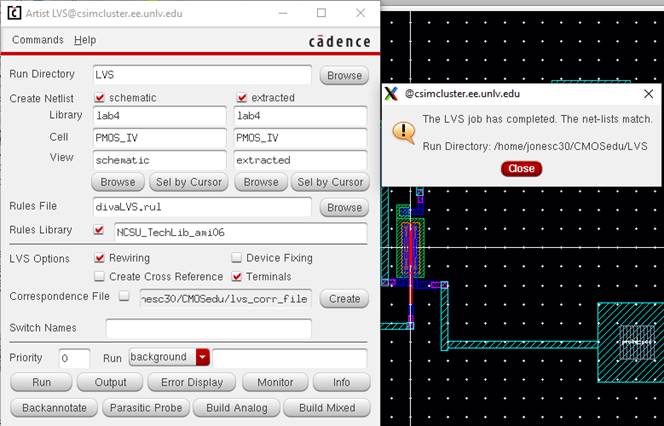Screen dimensions: 664x426
Task: Open the Commands menu
Action: [x=38, y=40]
